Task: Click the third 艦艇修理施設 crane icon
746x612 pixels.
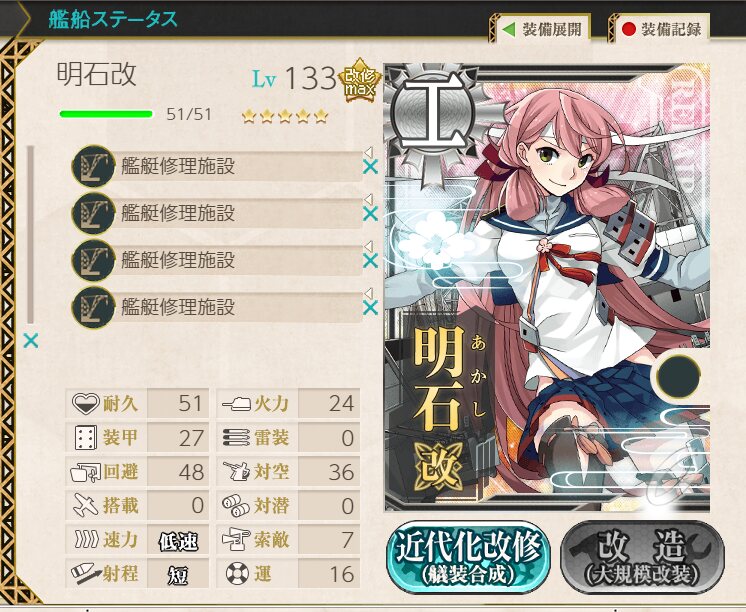Action: [93, 260]
